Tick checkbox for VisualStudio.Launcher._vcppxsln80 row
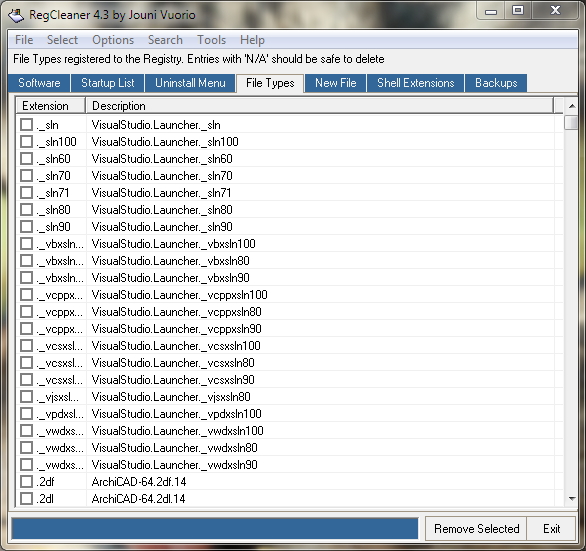The image size is (586, 551). (27, 312)
